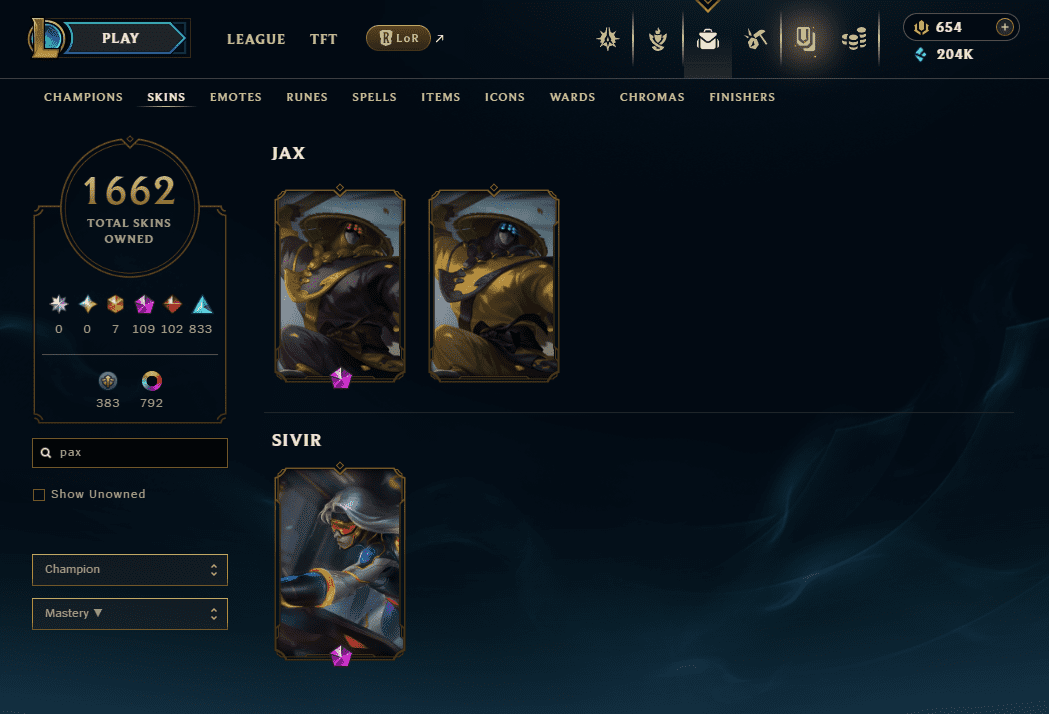Click the skin search field containing pax

(130, 453)
